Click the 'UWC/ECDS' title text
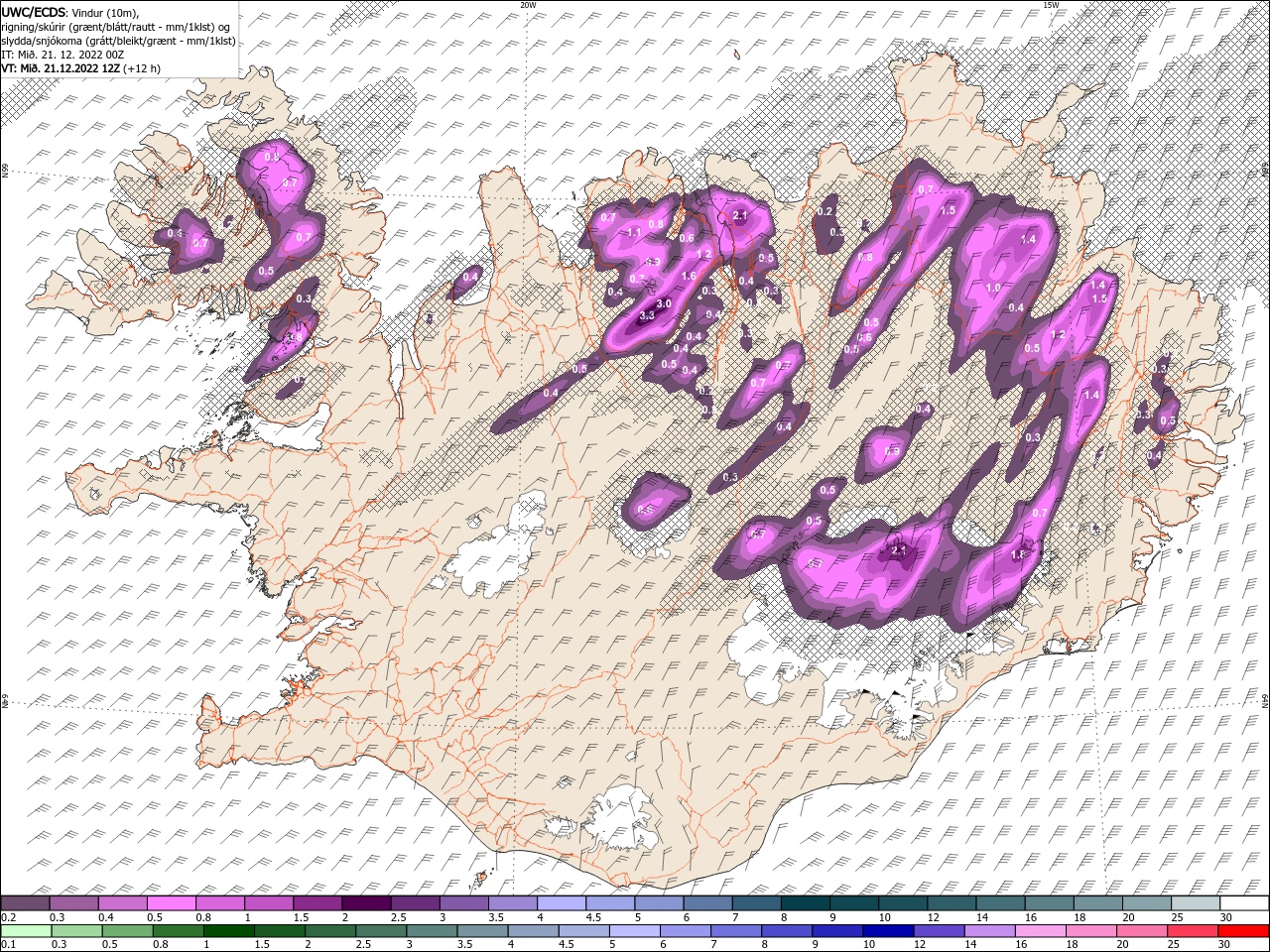The image size is (1270, 952). 34,11
